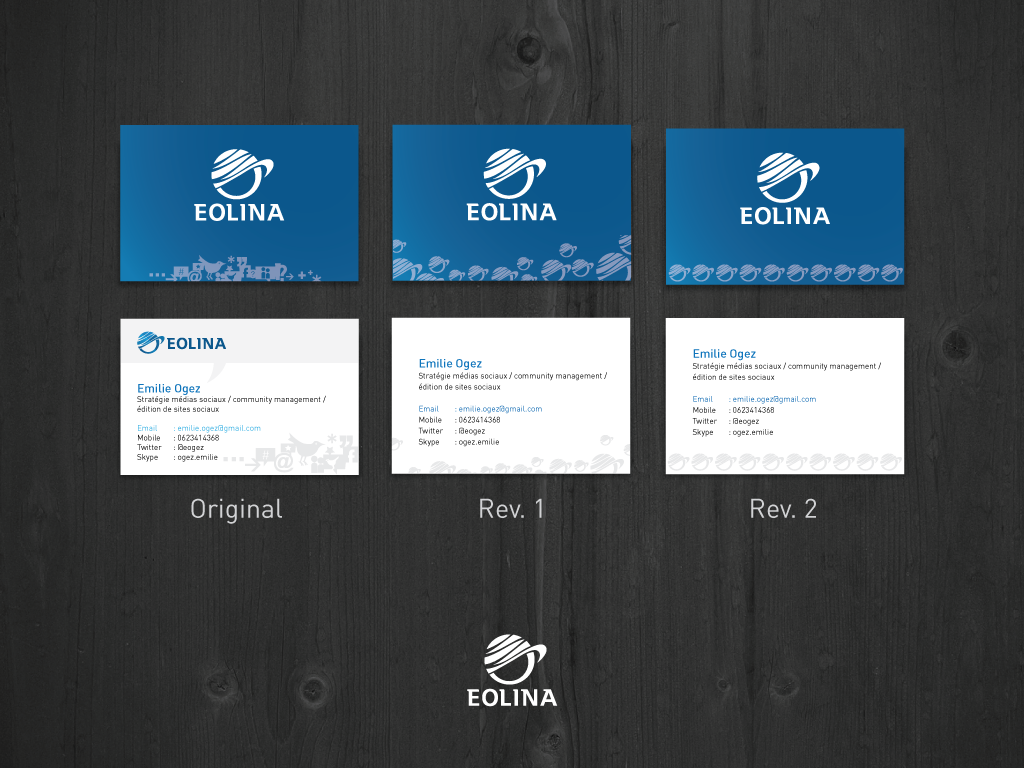Image resolution: width=1024 pixels, height=768 pixels.
Task: Select the Rev. 1 label under the second design
Action: click(511, 508)
